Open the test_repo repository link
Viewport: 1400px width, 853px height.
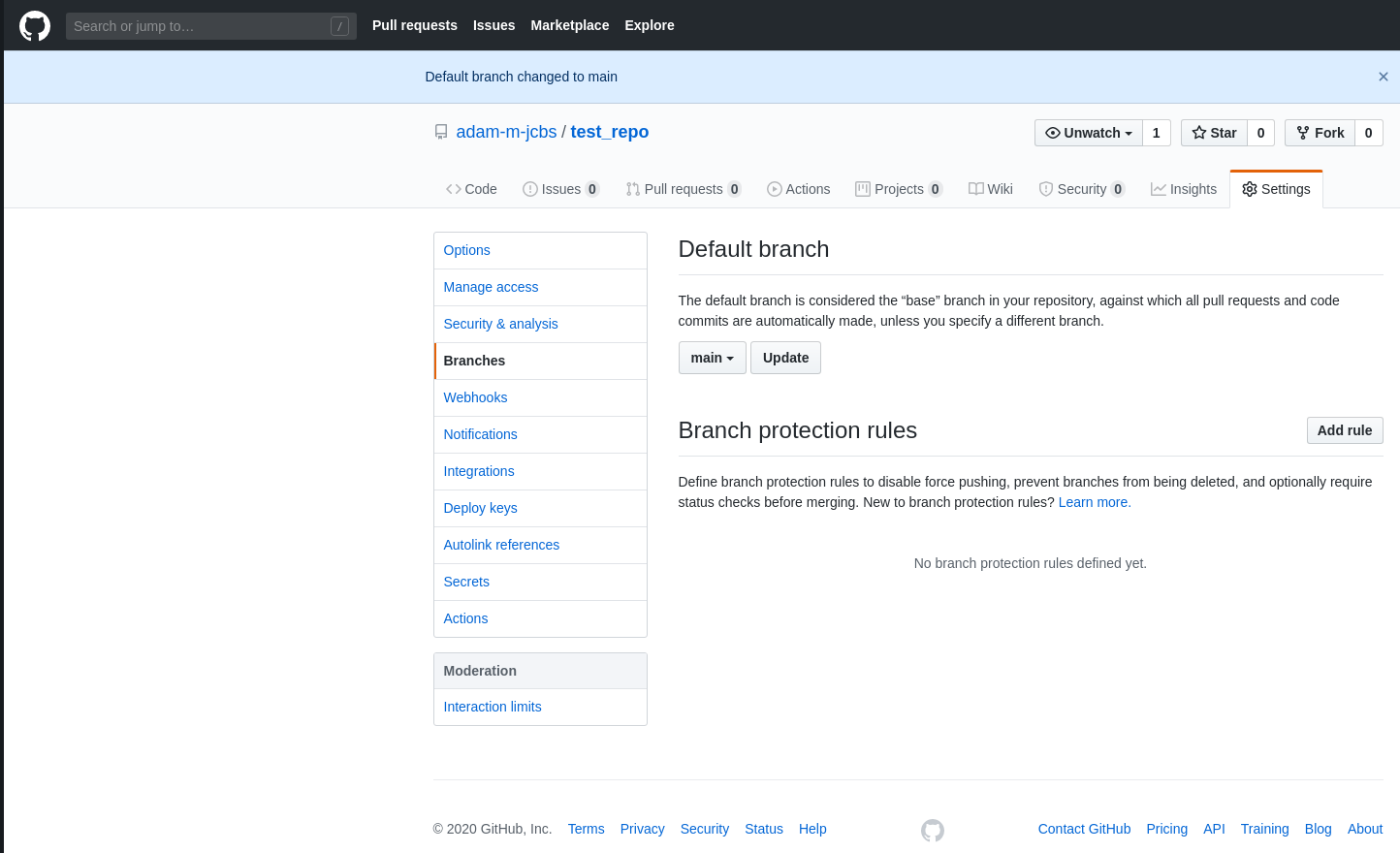coord(610,132)
